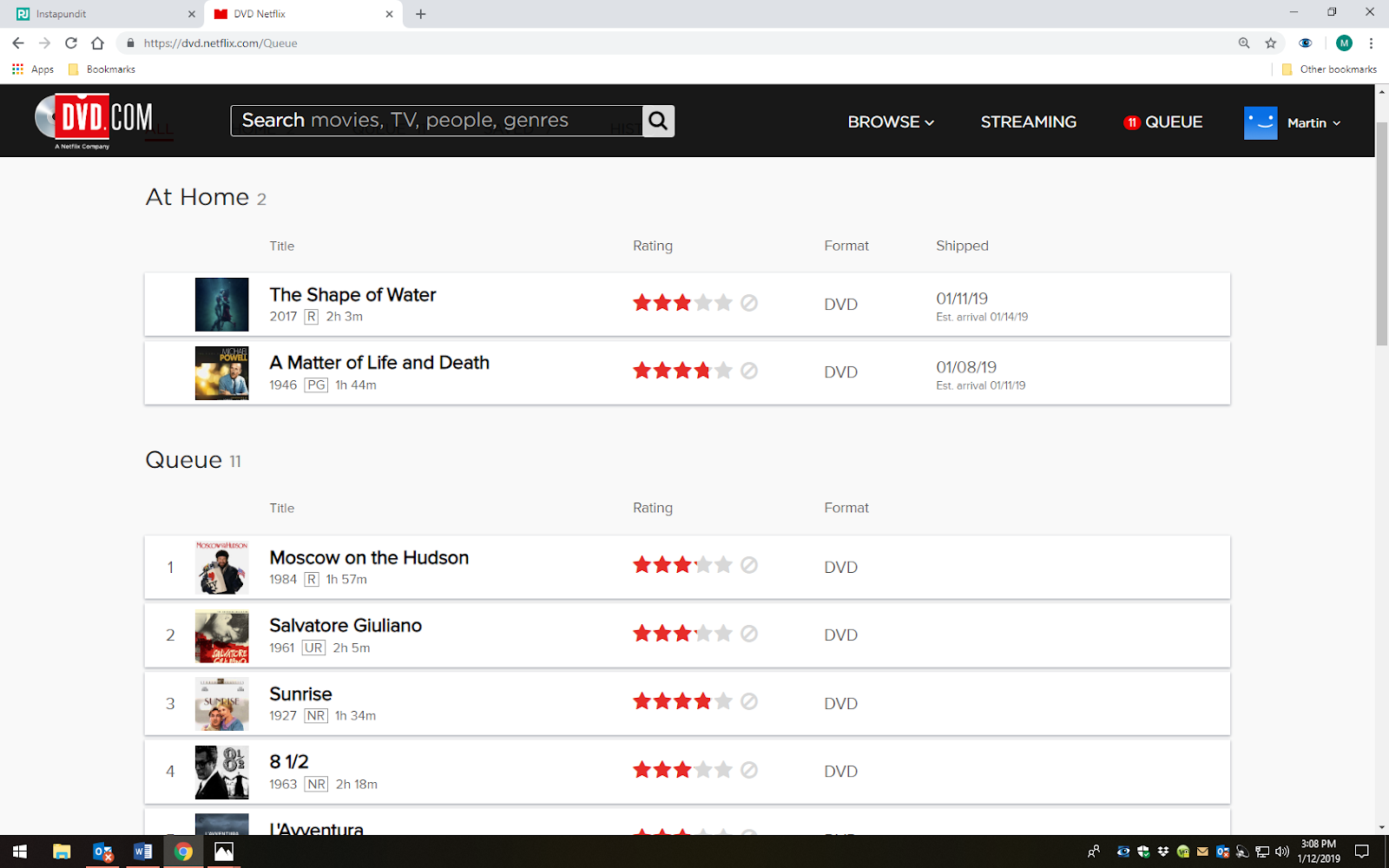Click the address bar URL
The image size is (1389, 868).
point(221,43)
